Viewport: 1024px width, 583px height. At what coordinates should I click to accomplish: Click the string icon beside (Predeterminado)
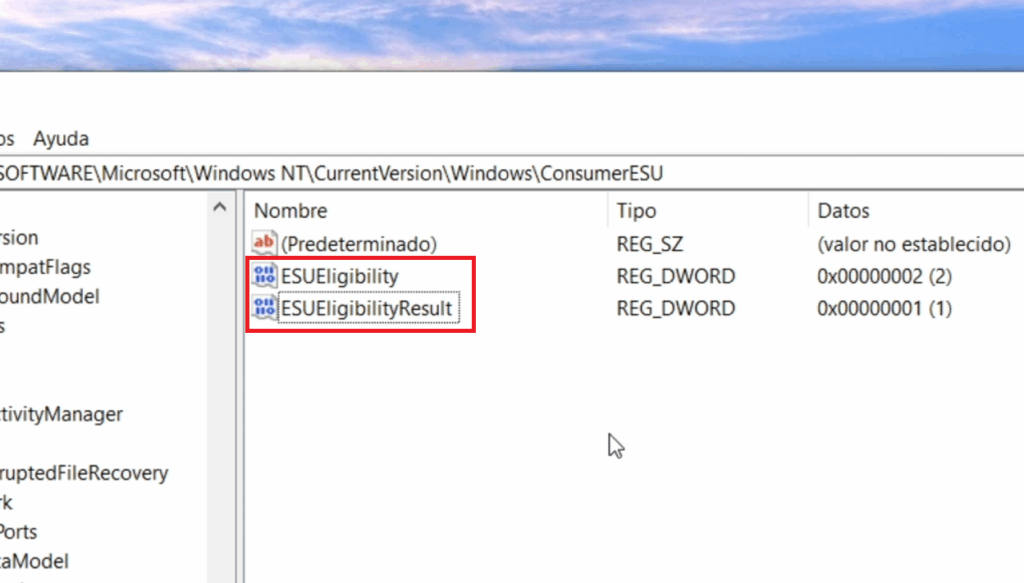(x=264, y=243)
